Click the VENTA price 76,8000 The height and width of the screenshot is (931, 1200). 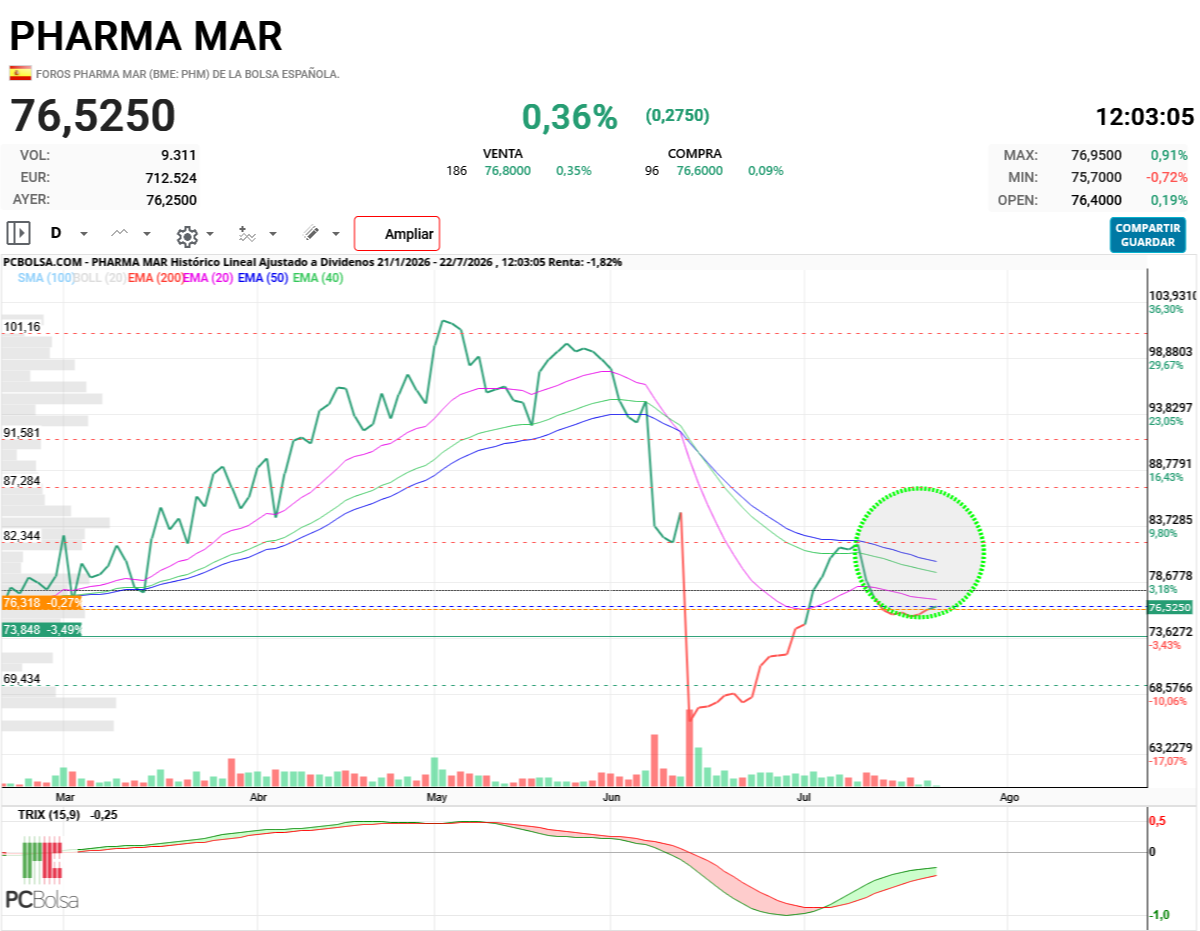pyautogui.click(x=508, y=171)
